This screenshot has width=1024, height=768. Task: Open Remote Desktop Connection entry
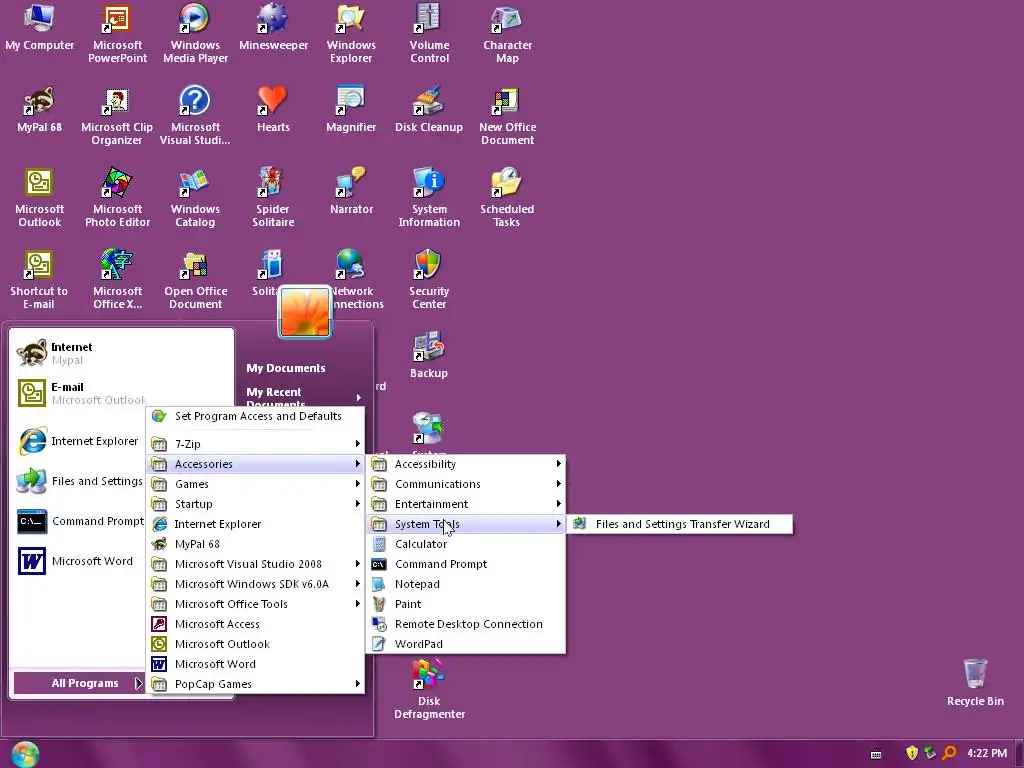click(466, 624)
